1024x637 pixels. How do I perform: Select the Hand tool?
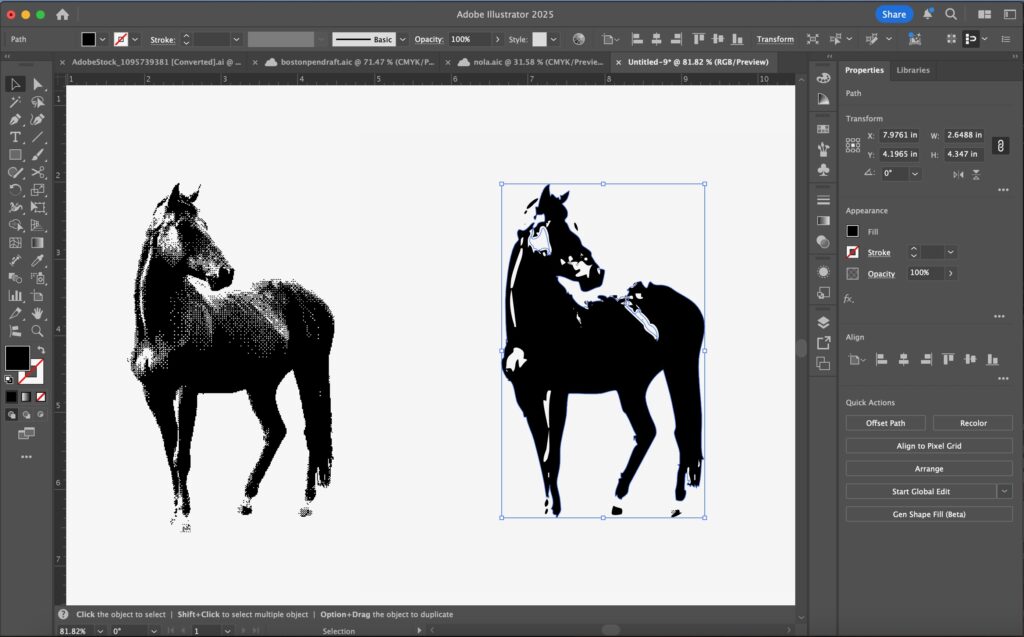38,314
